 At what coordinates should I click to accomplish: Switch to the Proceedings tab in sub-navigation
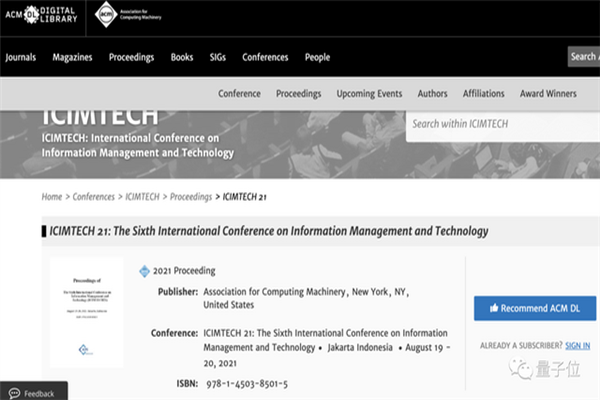tap(298, 94)
